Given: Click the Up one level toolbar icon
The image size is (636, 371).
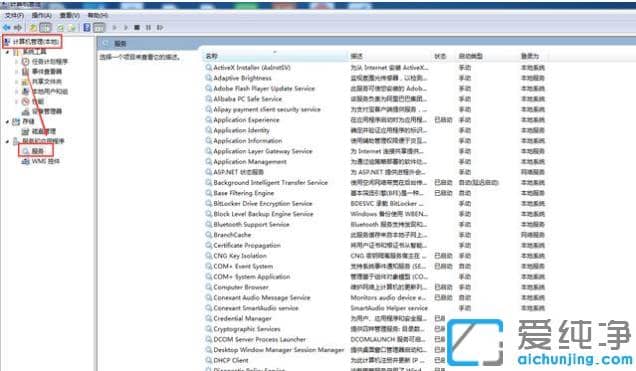Looking at the screenshot, I should point(33,28).
